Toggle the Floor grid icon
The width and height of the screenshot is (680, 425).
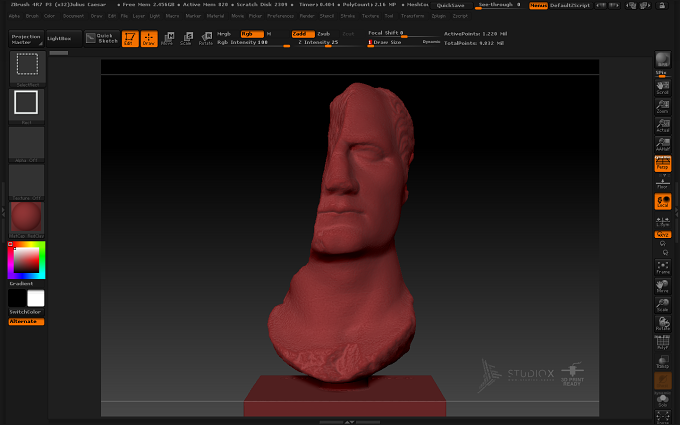(x=663, y=183)
